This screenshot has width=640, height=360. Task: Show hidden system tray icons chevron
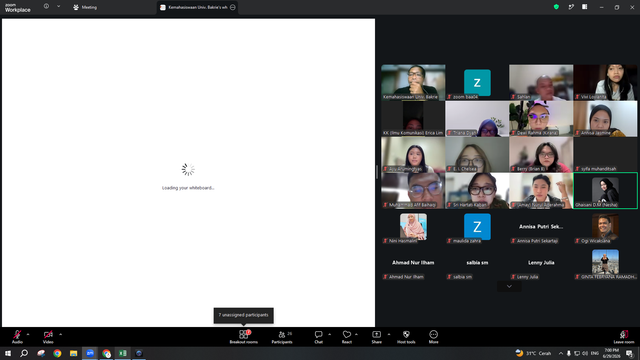[560, 353]
